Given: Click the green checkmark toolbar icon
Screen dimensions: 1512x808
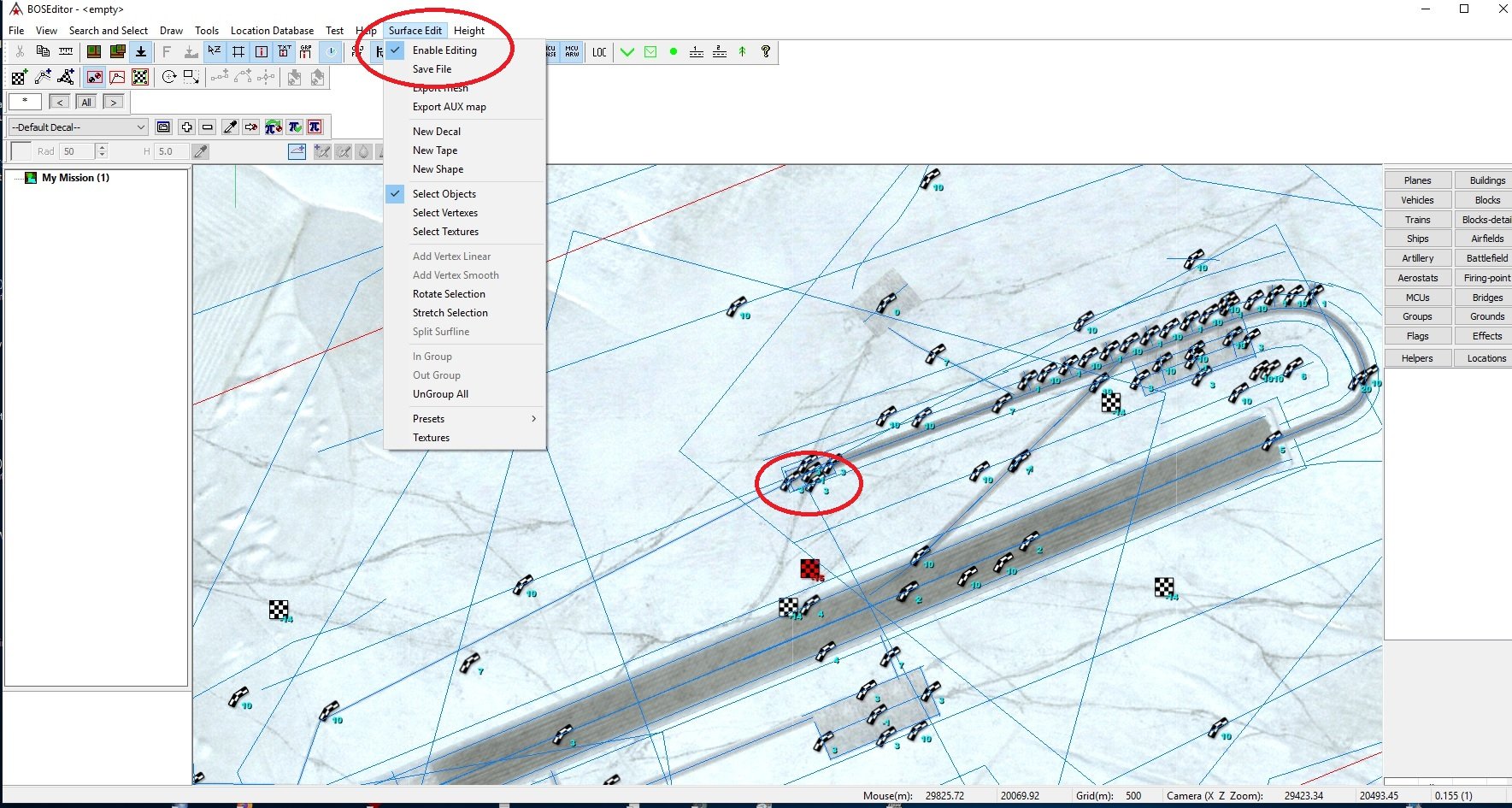Looking at the screenshot, I should click(x=627, y=52).
